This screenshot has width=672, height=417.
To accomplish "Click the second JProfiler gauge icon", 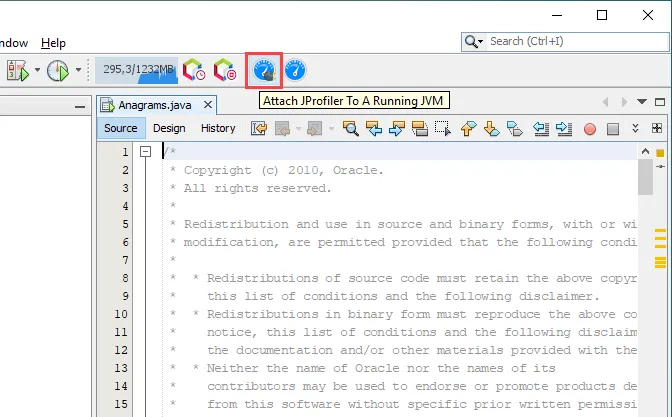I will click(x=295, y=70).
